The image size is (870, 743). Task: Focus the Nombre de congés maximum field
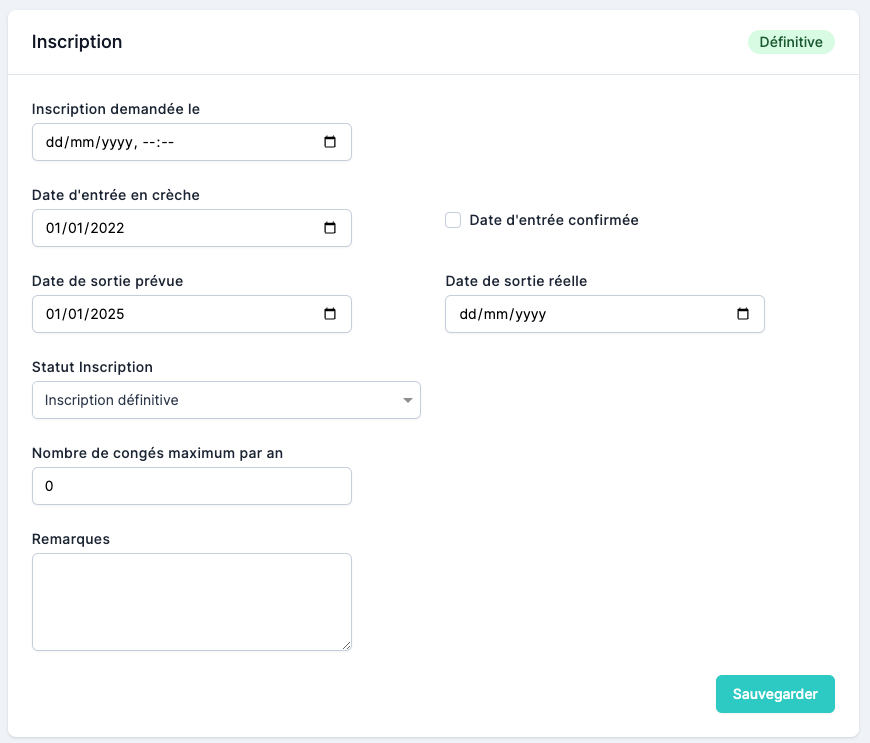click(x=191, y=486)
